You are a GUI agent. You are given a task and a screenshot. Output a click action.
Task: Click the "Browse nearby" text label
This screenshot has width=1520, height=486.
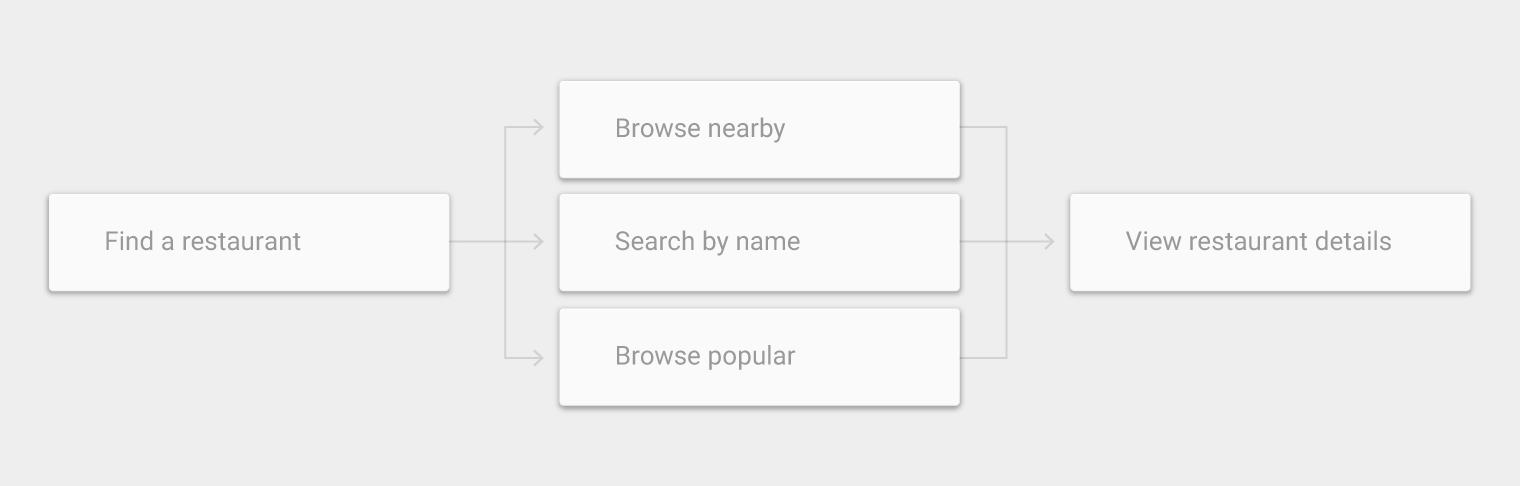pos(700,128)
